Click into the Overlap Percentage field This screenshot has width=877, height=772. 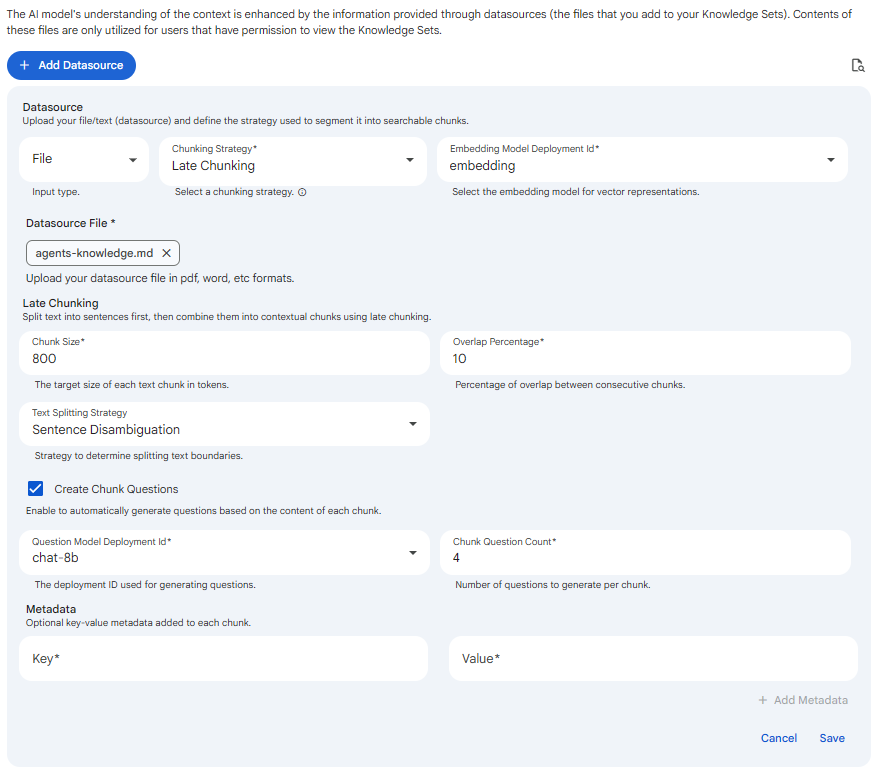[645, 353]
